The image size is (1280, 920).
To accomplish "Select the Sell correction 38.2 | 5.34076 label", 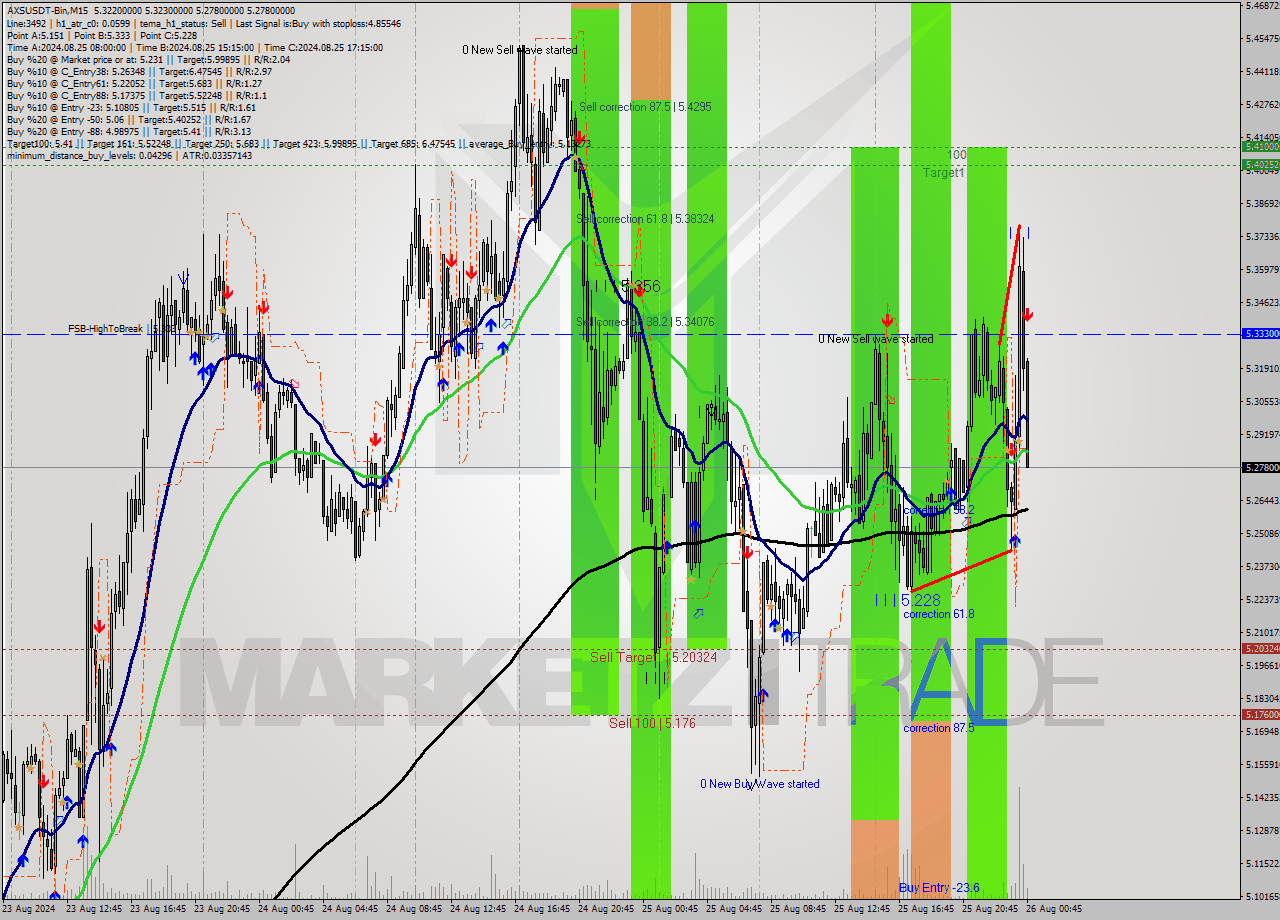I will pos(645,321).
